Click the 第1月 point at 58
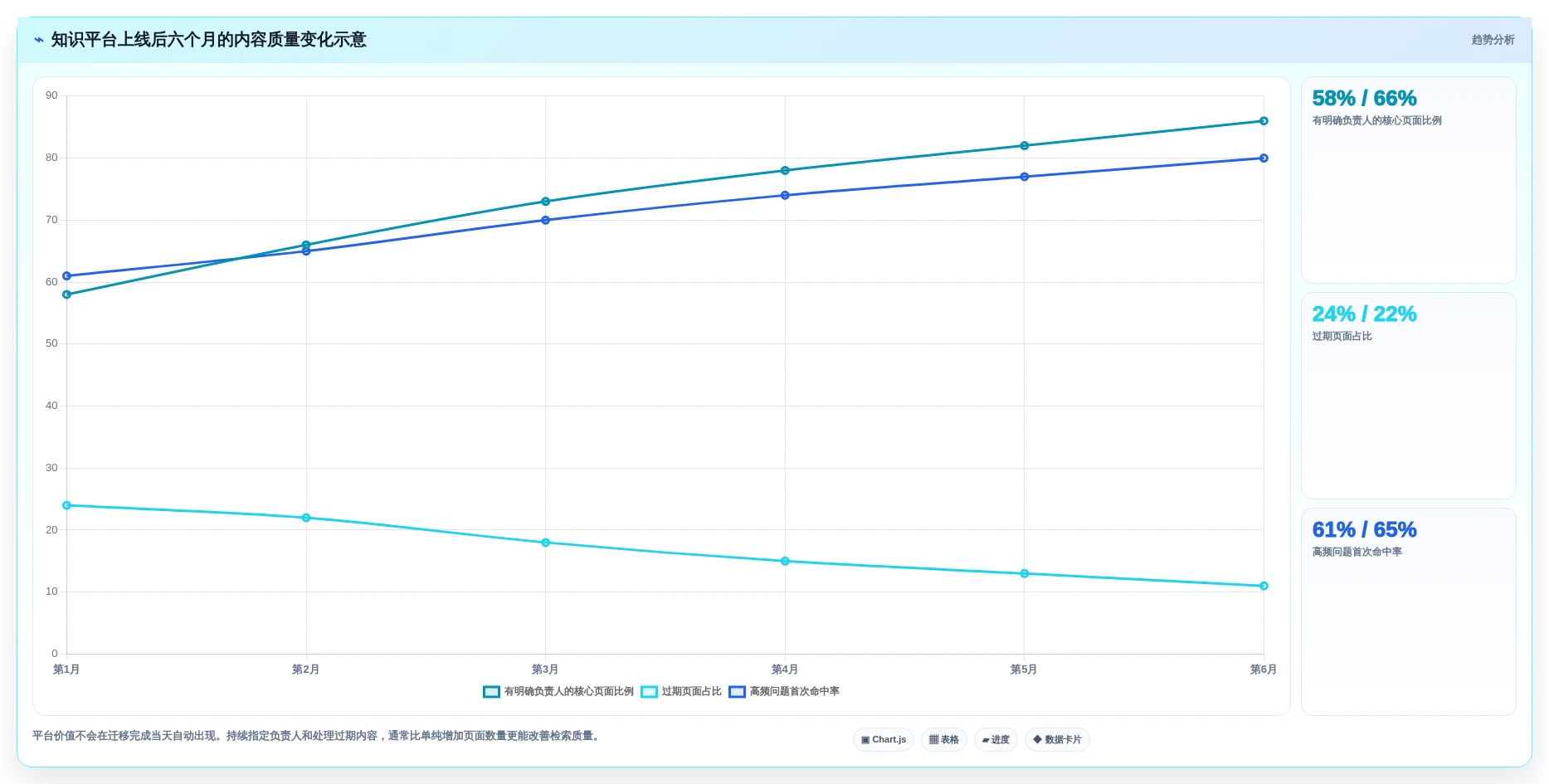Image resolution: width=1549 pixels, height=784 pixels. tap(67, 295)
